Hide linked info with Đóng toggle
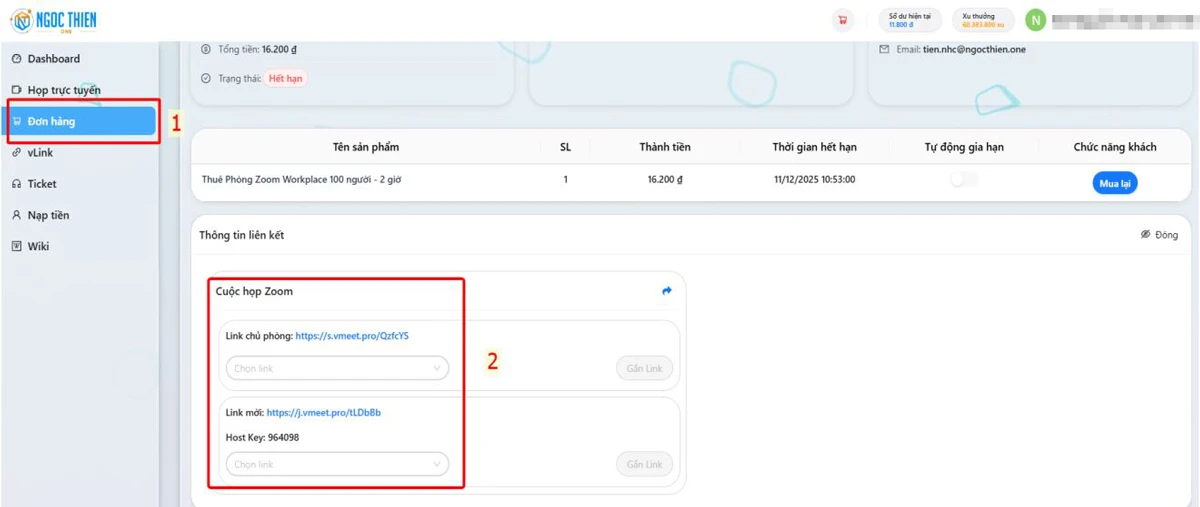Viewport: 1200px width, 507px height. [1159, 235]
